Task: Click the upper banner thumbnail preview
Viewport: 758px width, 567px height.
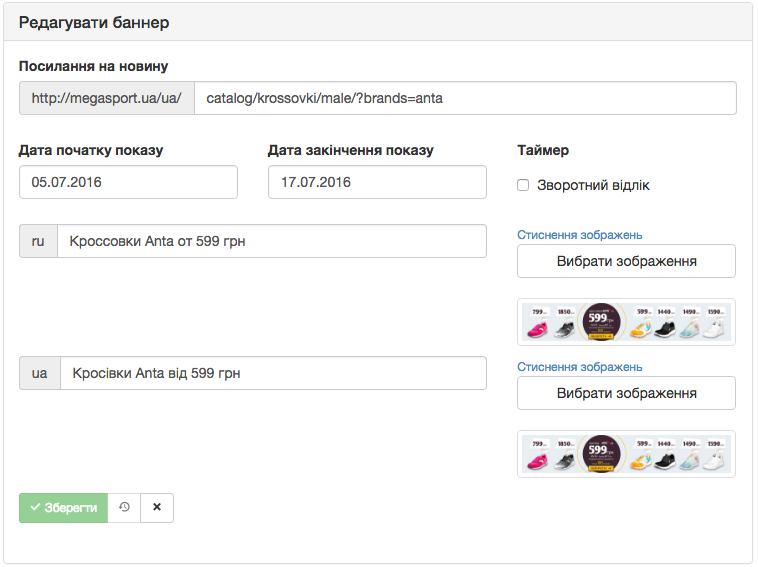Action: (626, 322)
